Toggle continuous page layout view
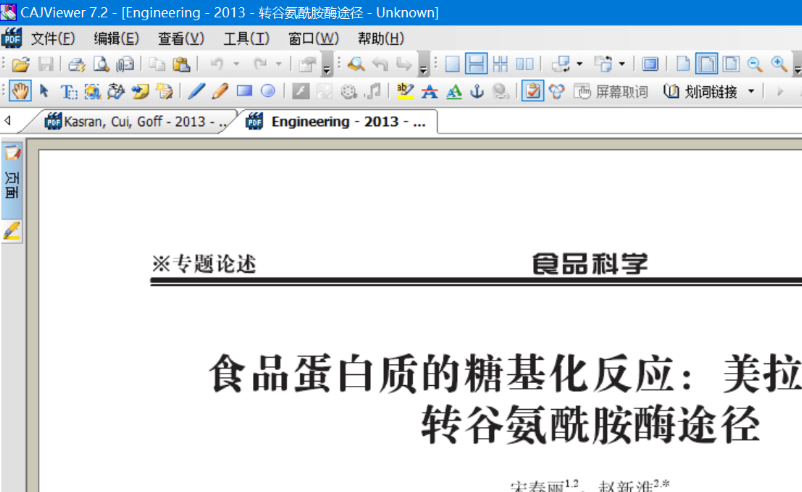Viewport: 802px width, 492px height. [476, 64]
